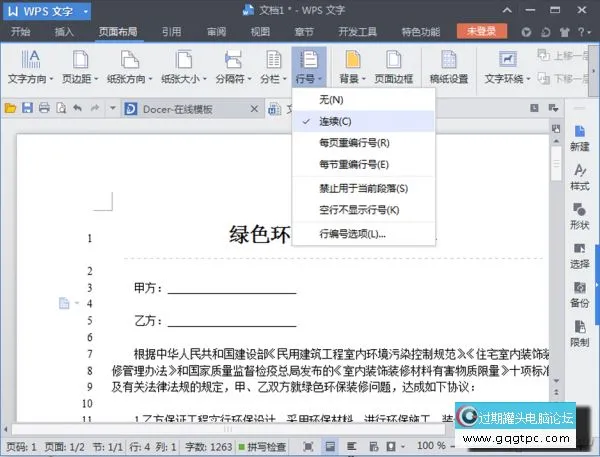Redo the last action
This screenshot has width=600, height=457.
pos(95,108)
